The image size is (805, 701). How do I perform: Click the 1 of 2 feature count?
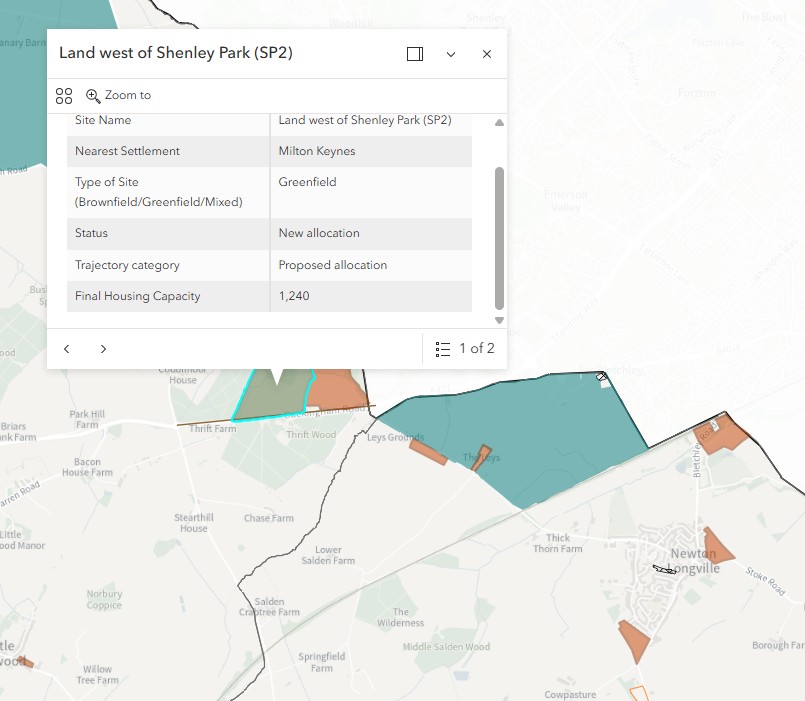tap(476, 348)
